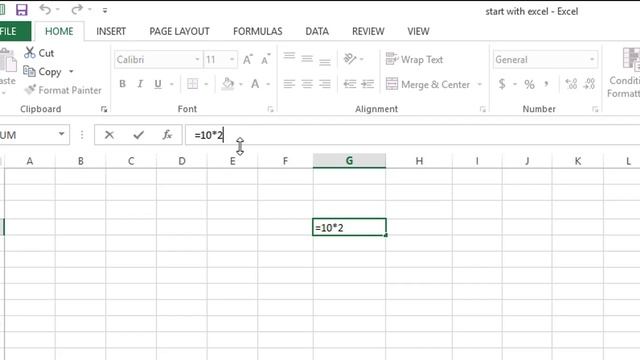The image size is (640, 360).
Task: Expand the font color palette arrow
Action: coord(268,84)
